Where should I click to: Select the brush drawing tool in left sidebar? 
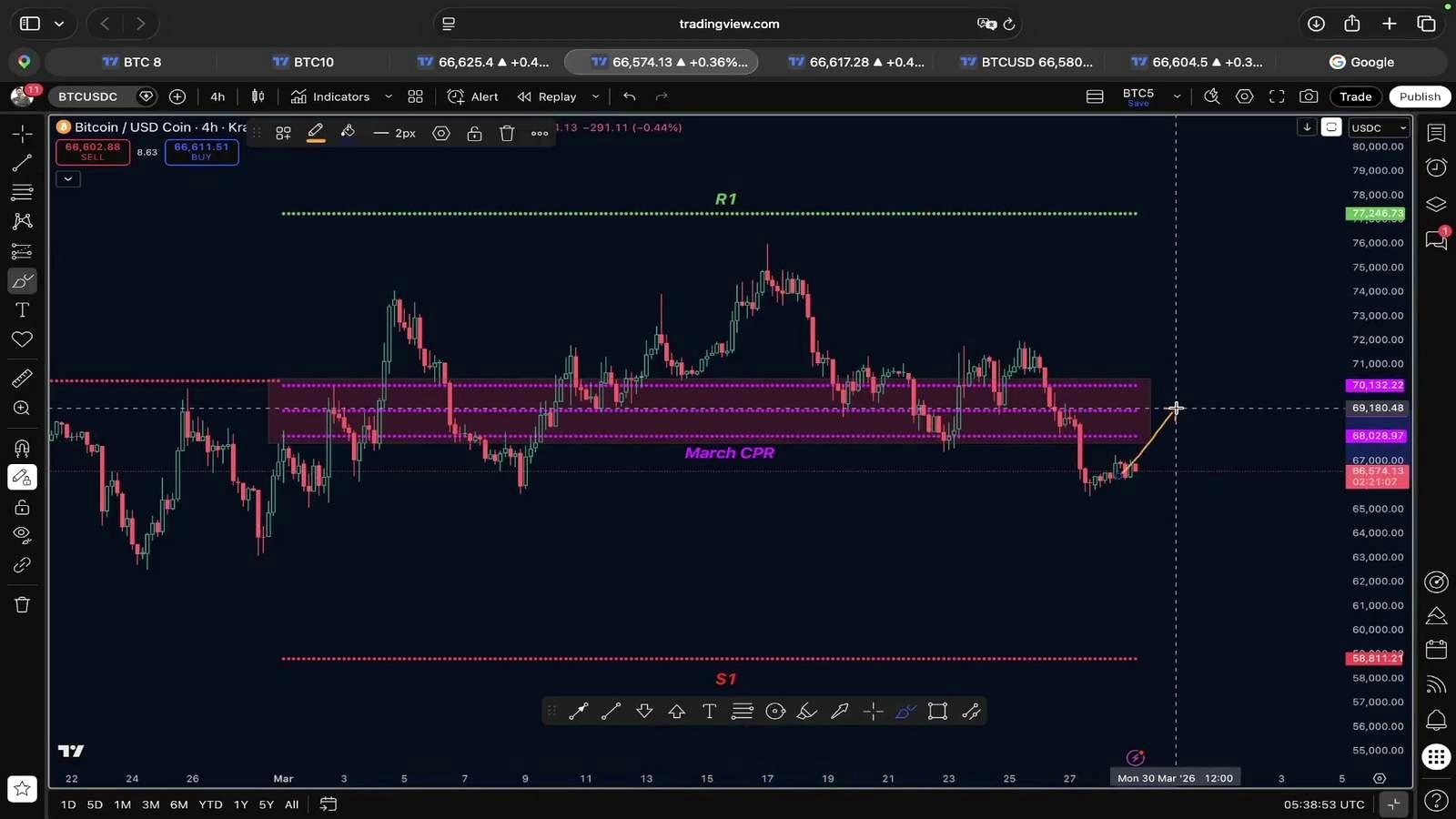coord(22,280)
